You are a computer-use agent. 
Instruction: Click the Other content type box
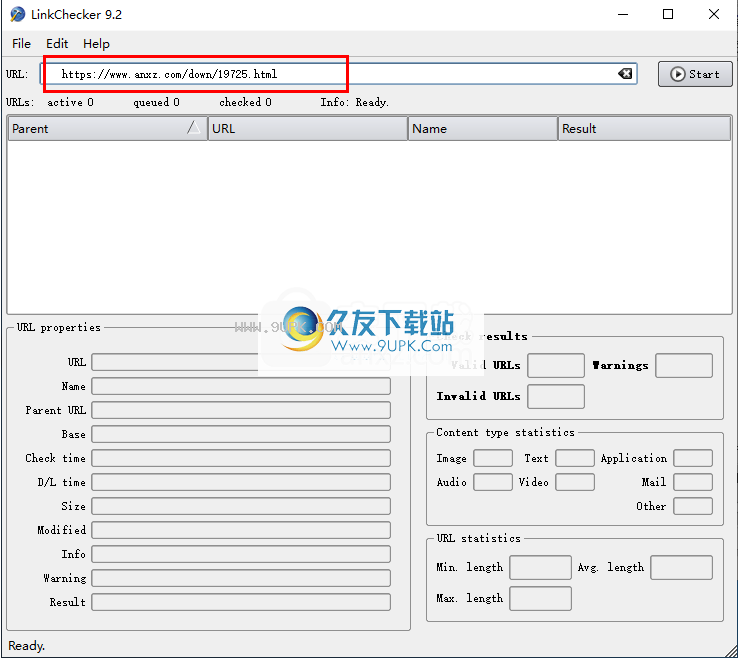pos(693,506)
